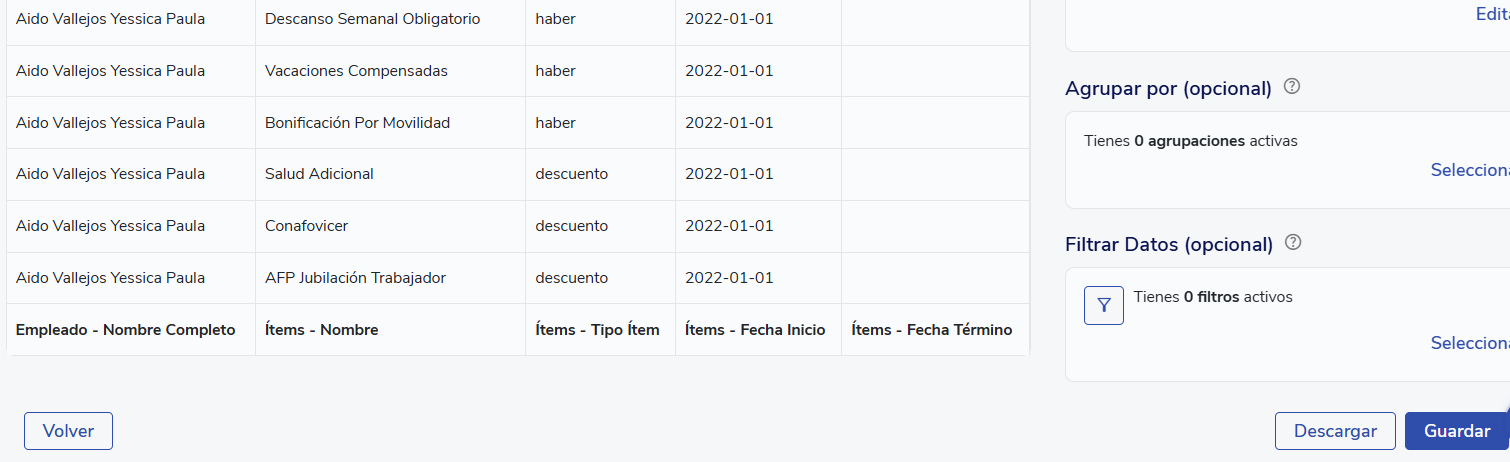Click the funnel filter icon
The image size is (1510, 462).
1104,305
